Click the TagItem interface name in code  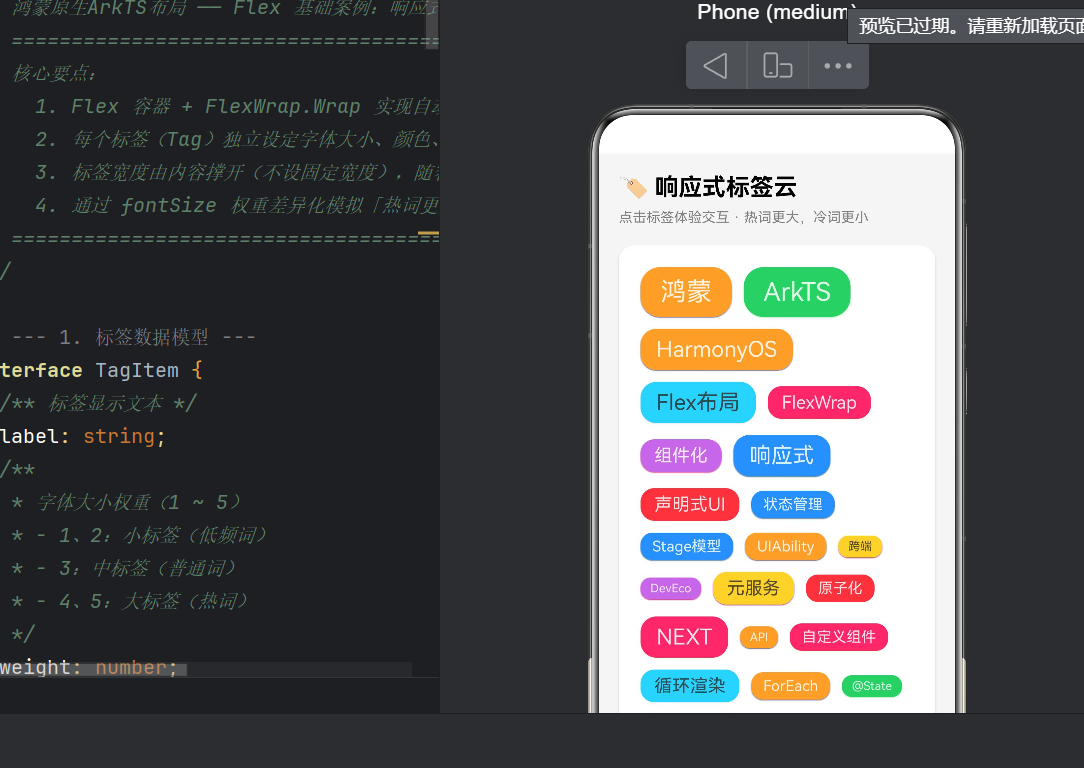click(x=137, y=370)
